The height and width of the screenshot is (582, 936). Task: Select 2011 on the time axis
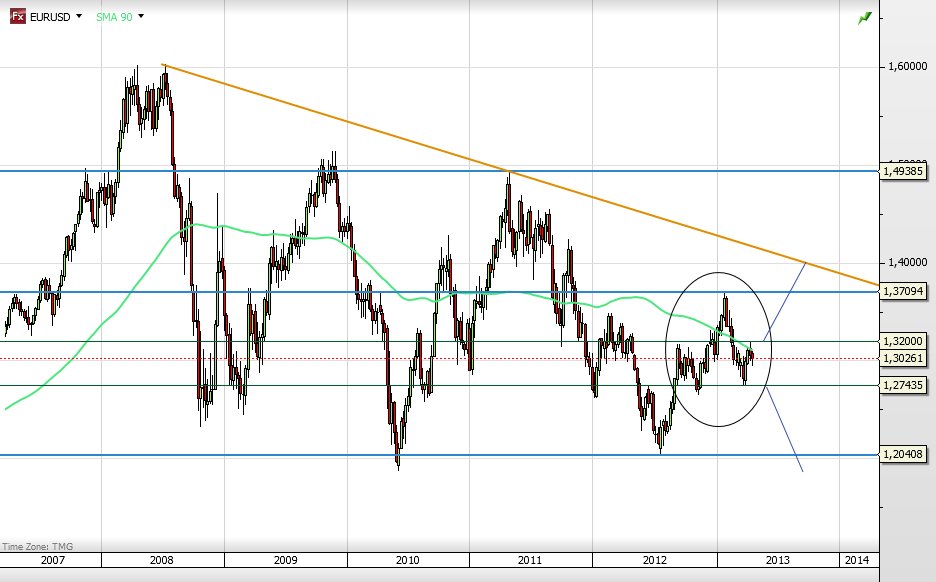tap(530, 560)
